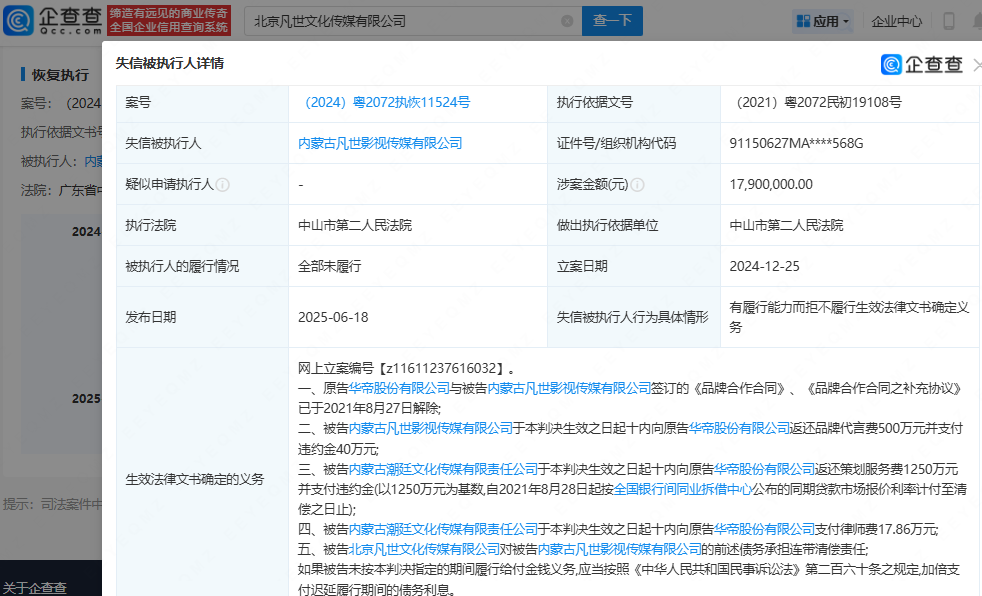Screen dimensions: 982x596
Task: Click the mobile phone icon in header
Action: (948, 21)
